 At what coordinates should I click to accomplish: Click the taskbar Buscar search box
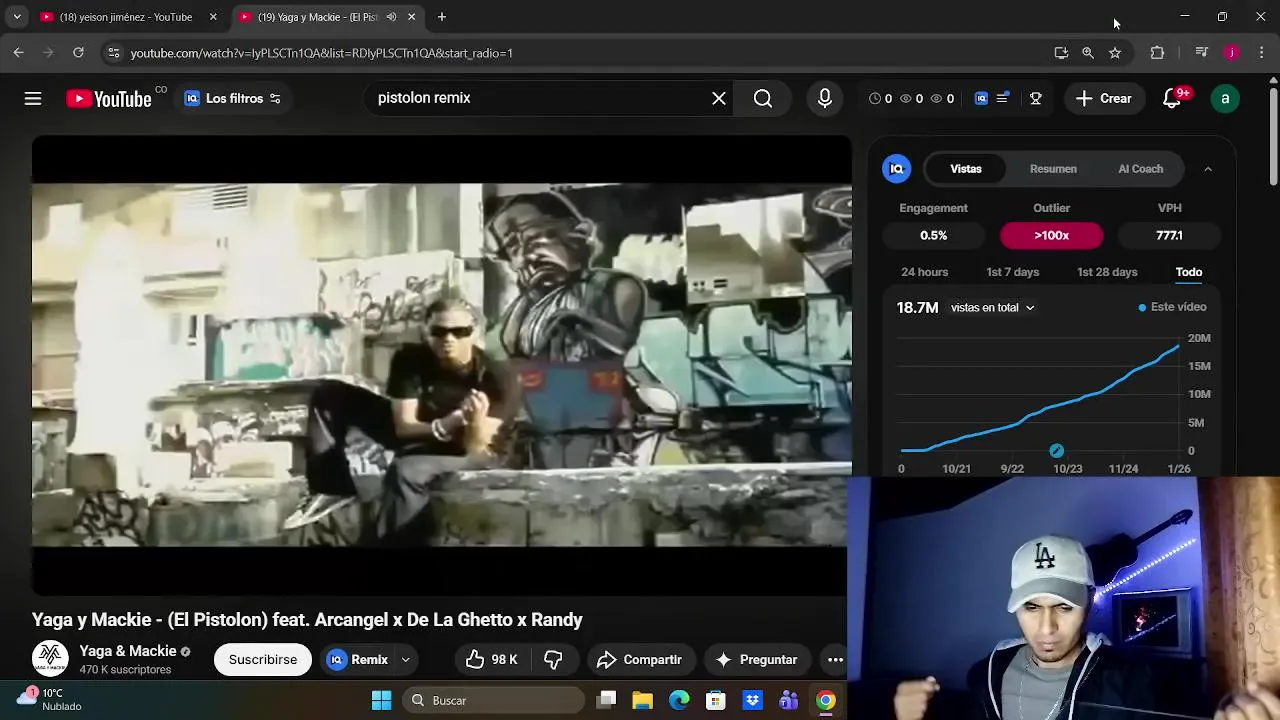pos(493,700)
